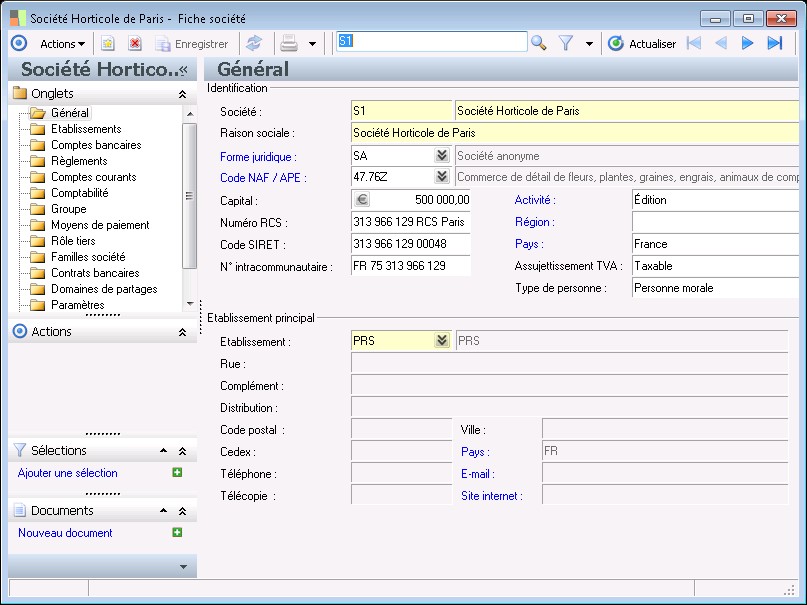The image size is (807, 605).
Task: Click the printer icon
Action: [289, 43]
